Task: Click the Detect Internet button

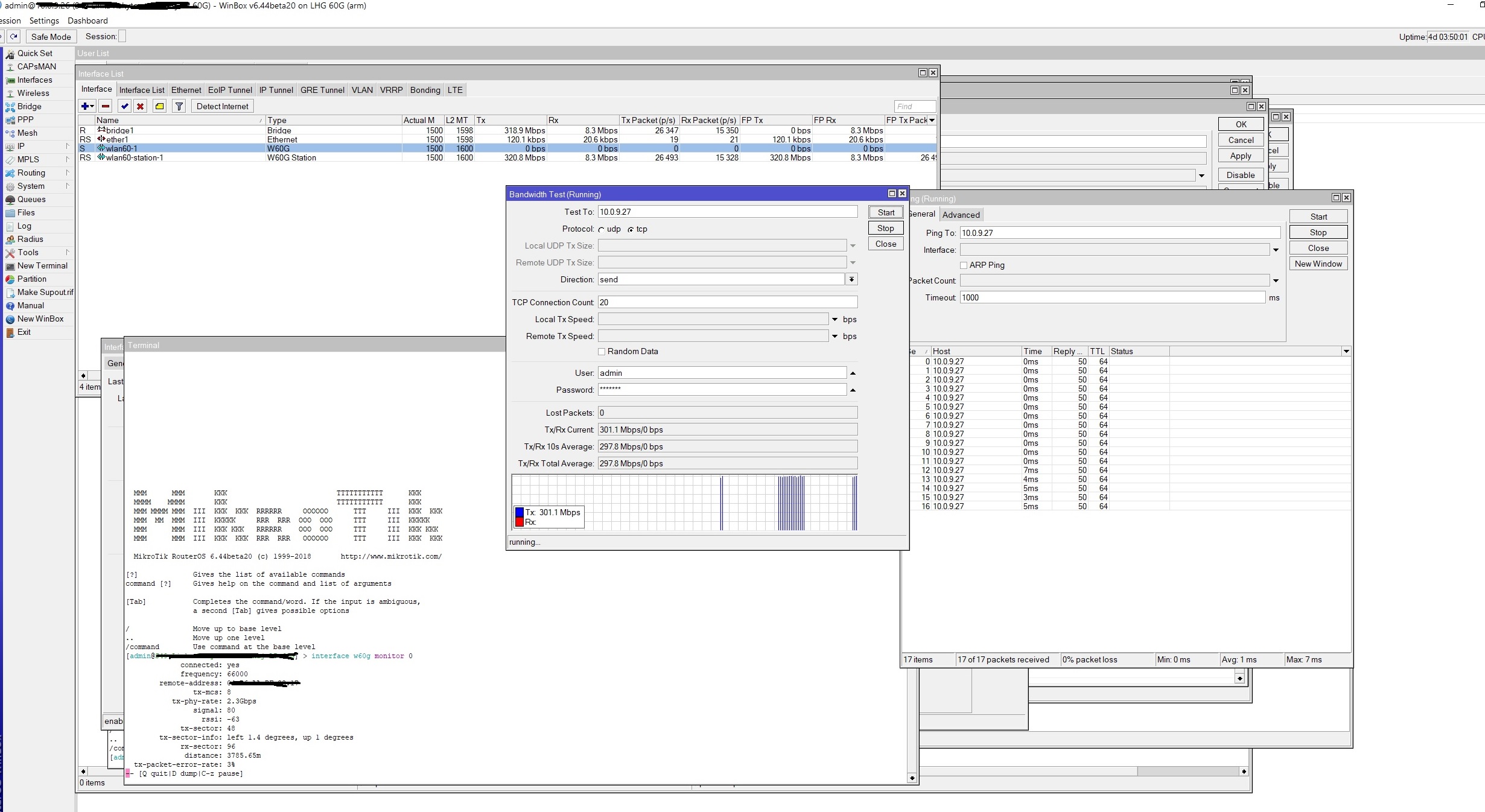Action: tap(222, 106)
